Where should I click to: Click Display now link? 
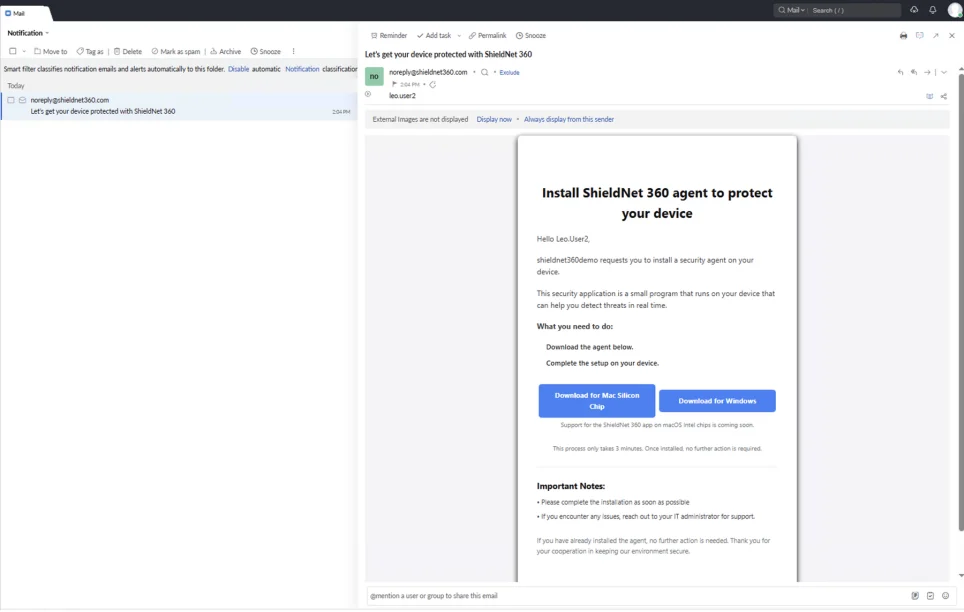point(494,119)
